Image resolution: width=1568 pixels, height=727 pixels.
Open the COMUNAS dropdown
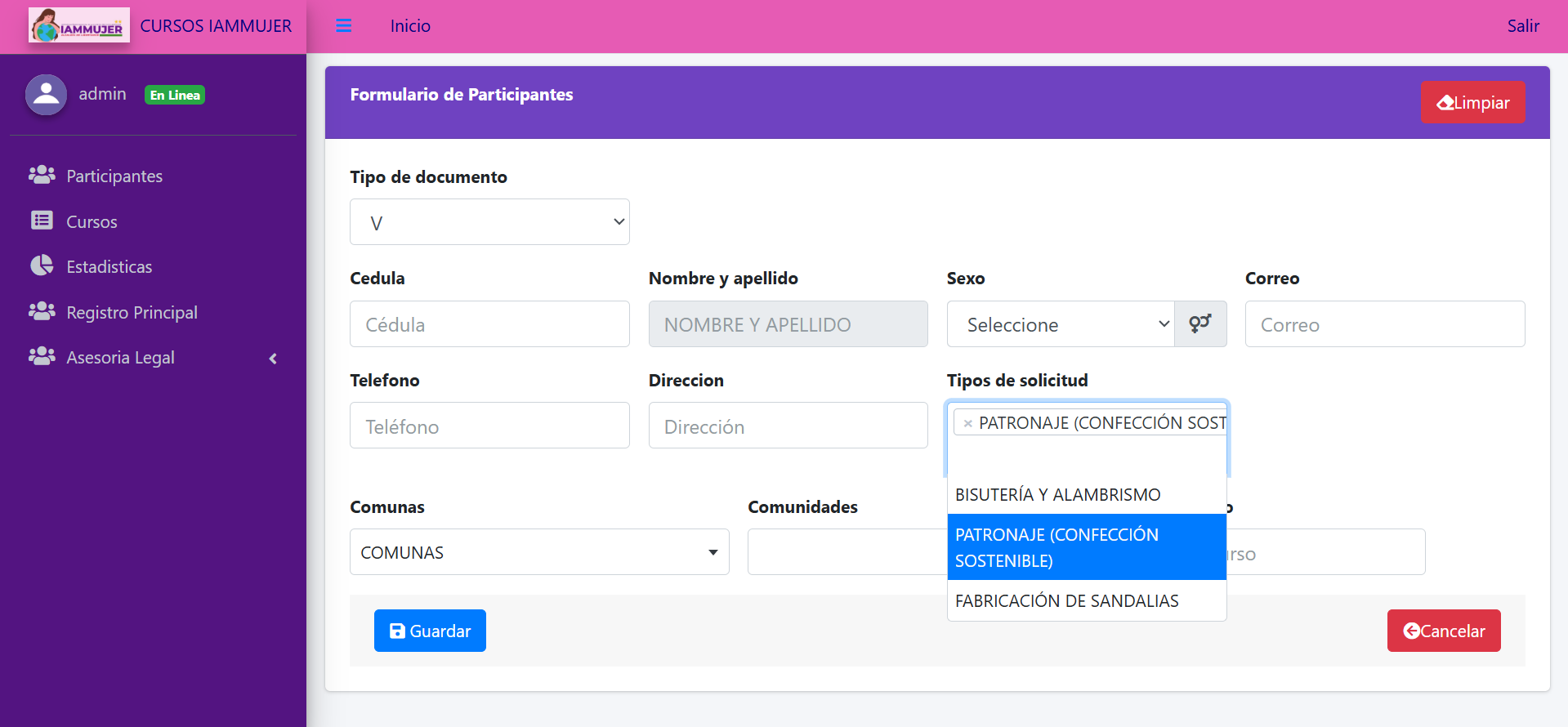[539, 552]
